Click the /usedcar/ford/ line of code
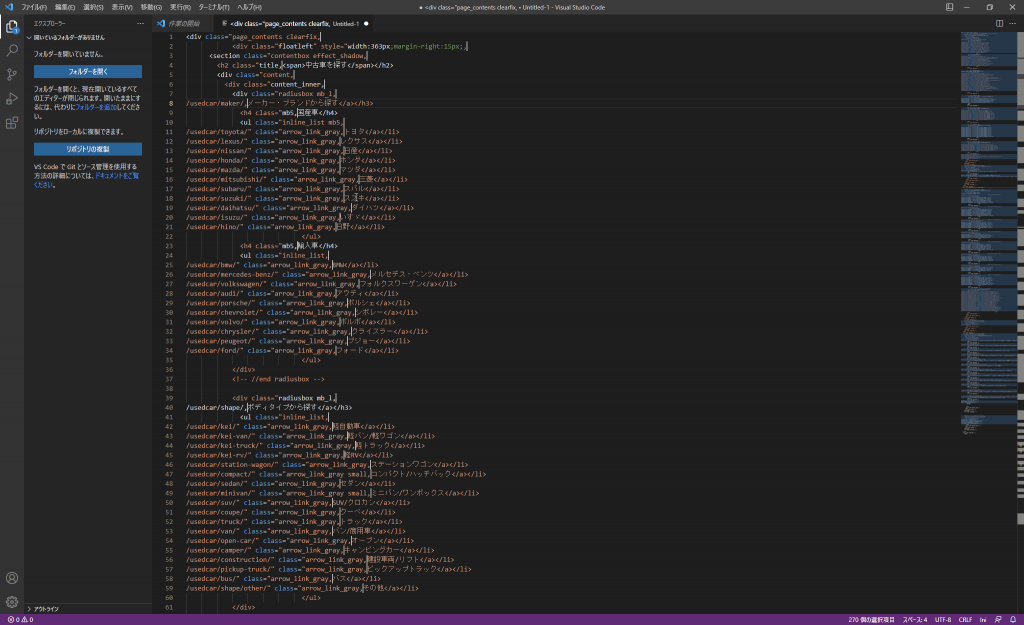Viewport: 1024px width, 625px height. 292,350
